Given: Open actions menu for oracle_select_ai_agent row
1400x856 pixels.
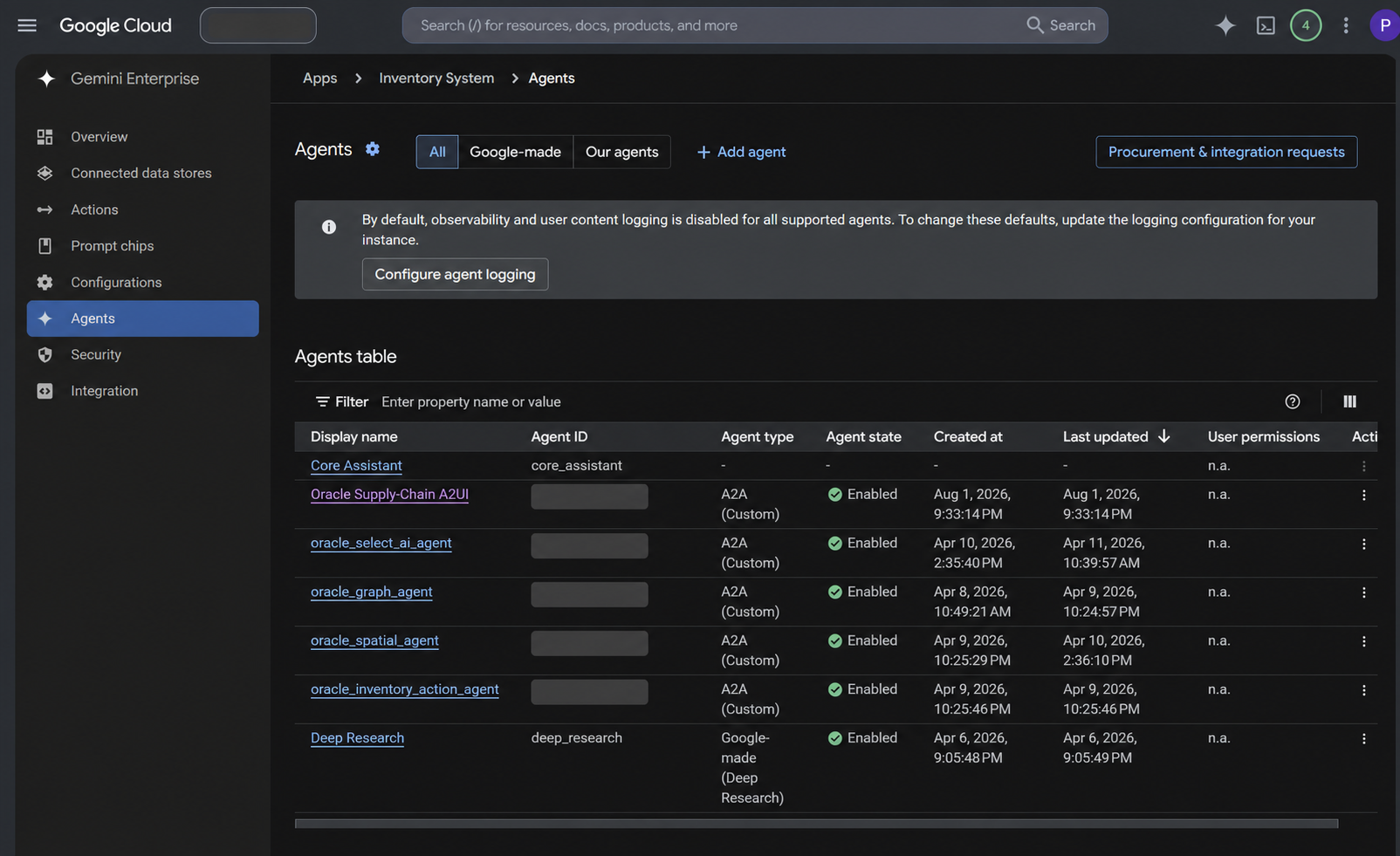Looking at the screenshot, I should coord(1363,544).
